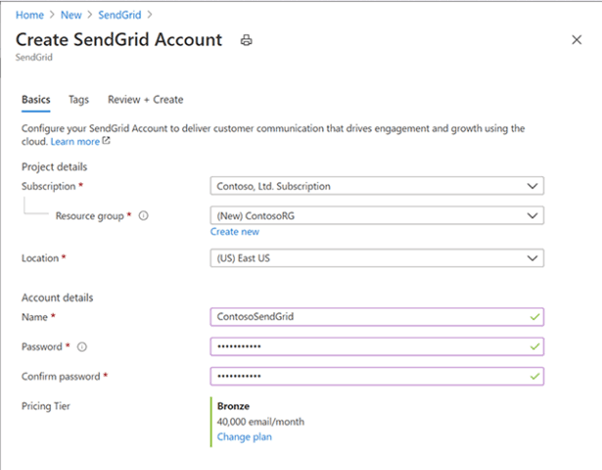602x470 pixels.
Task: Click the Resource group info icon
Action: pyautogui.click(x=144, y=216)
